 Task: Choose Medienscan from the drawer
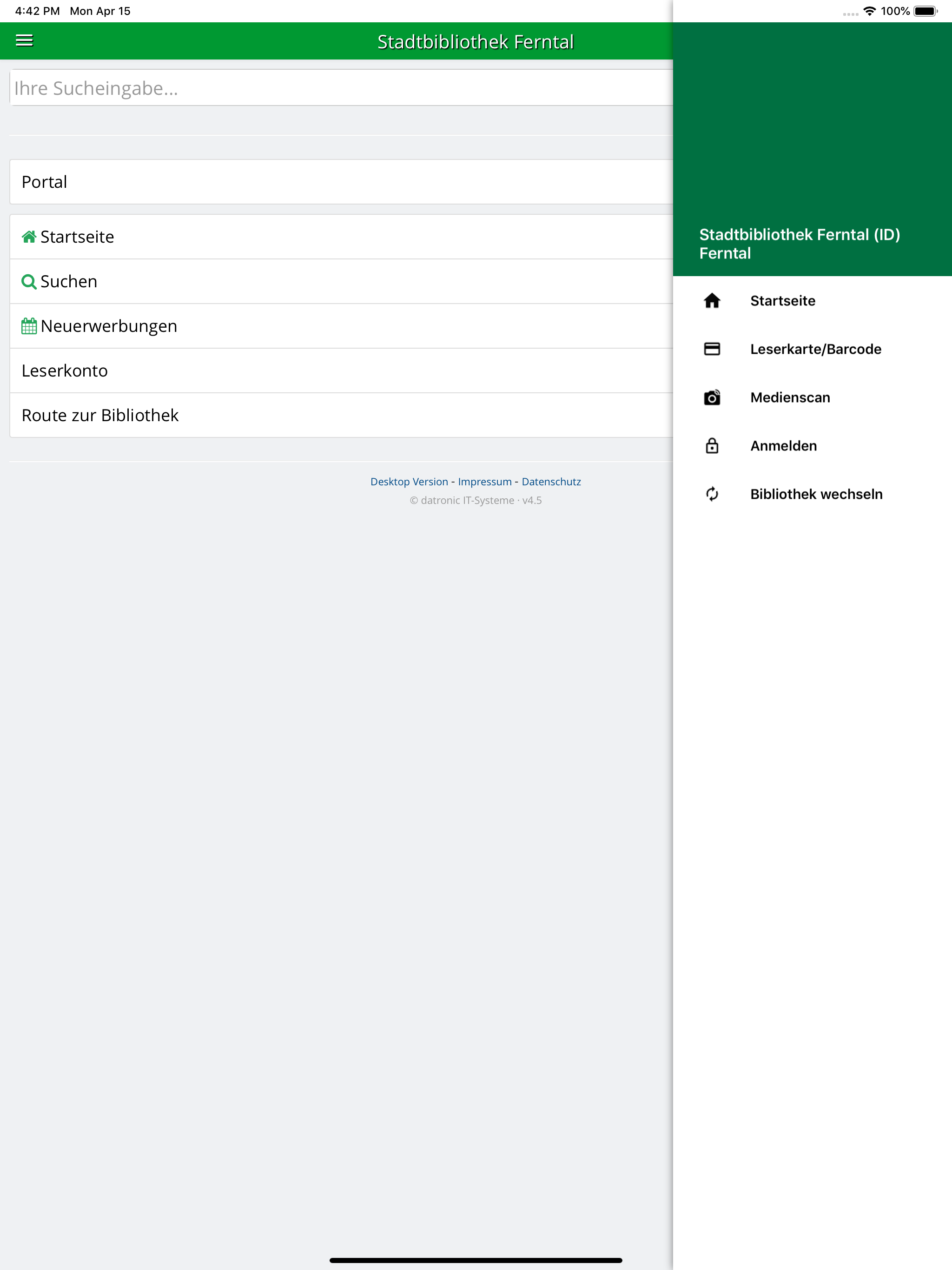789,397
